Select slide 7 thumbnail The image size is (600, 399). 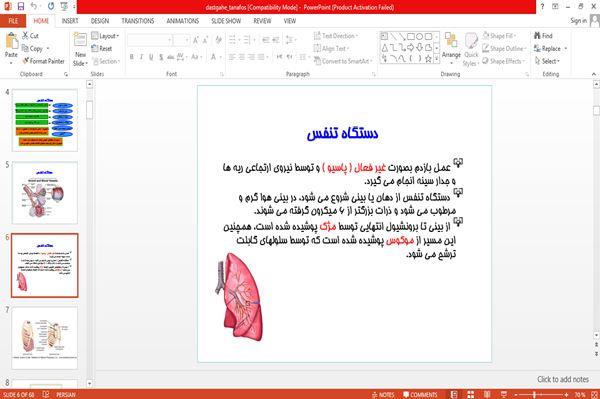tap(45, 337)
